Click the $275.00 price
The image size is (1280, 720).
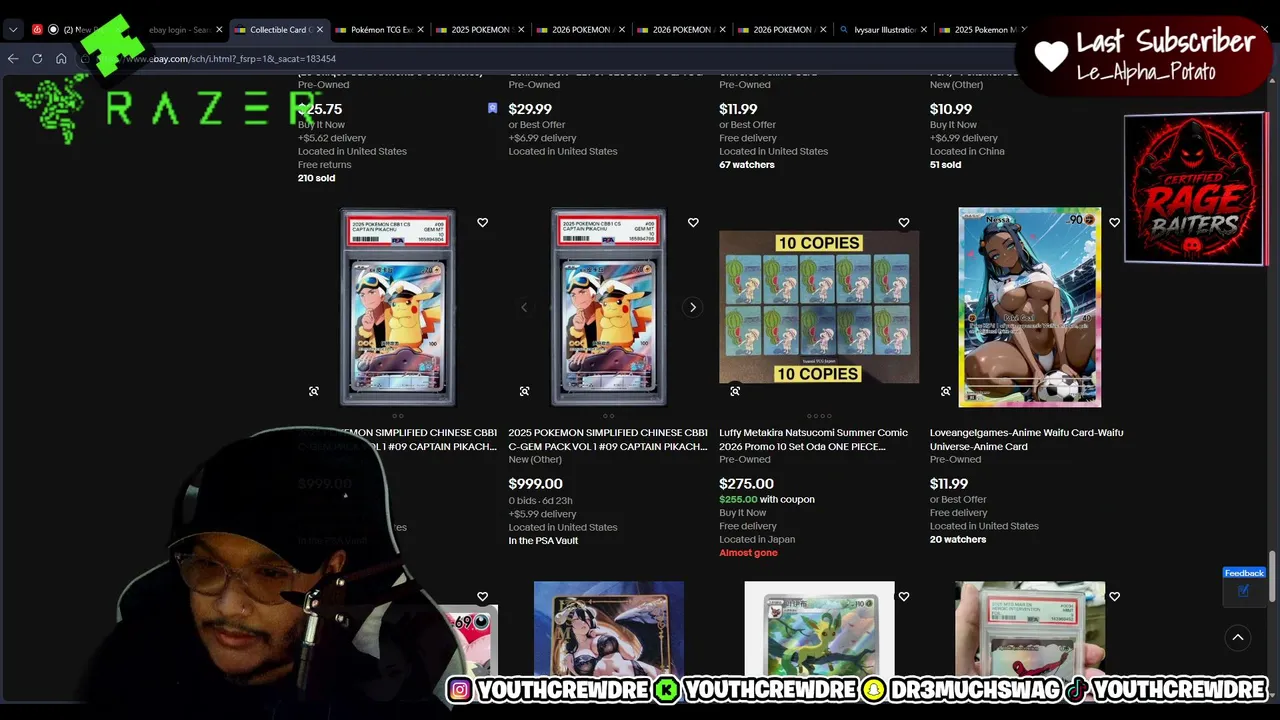click(x=747, y=484)
